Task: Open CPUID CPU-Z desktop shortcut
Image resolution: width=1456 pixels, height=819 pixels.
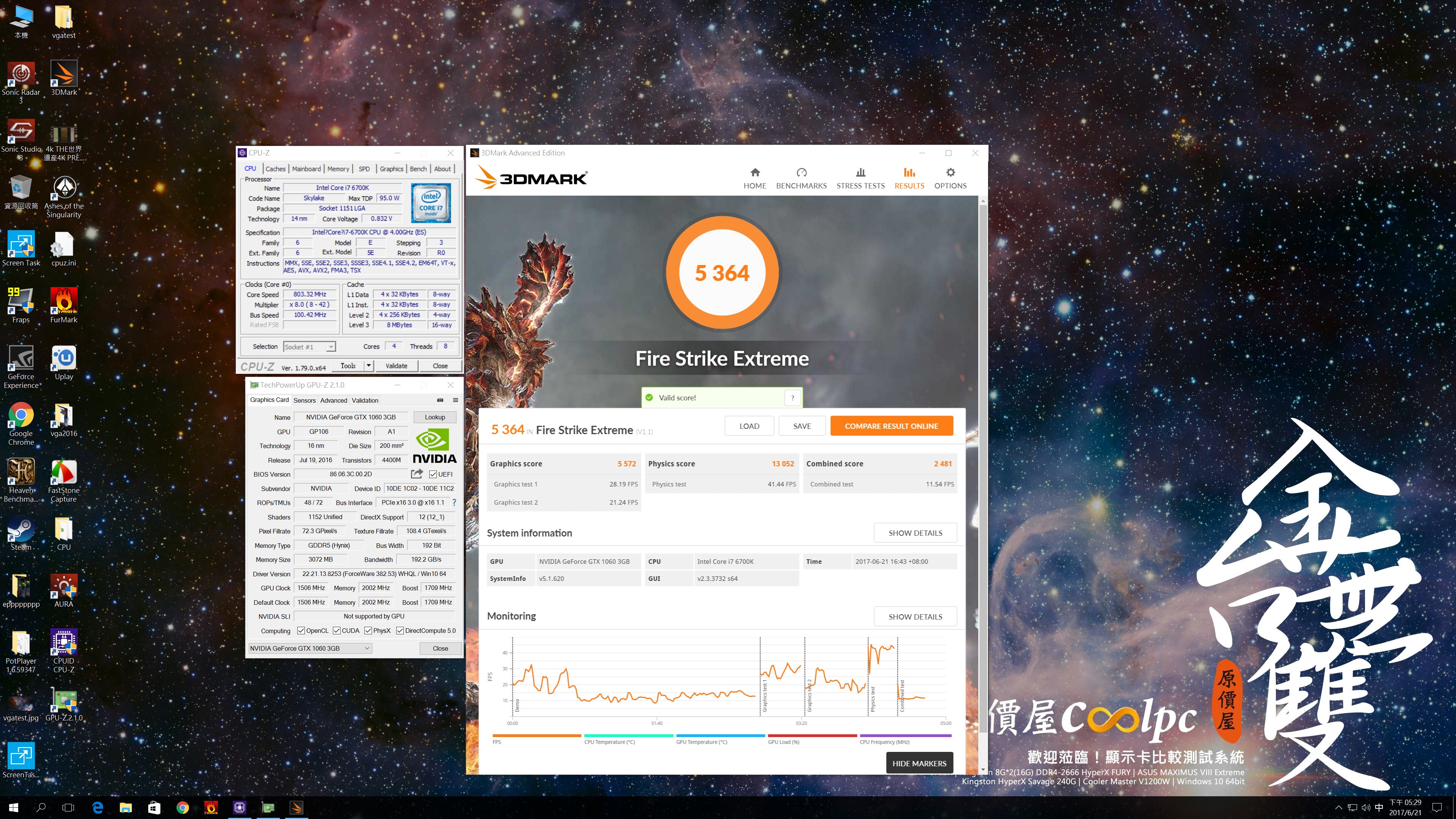Action: pyautogui.click(x=64, y=651)
